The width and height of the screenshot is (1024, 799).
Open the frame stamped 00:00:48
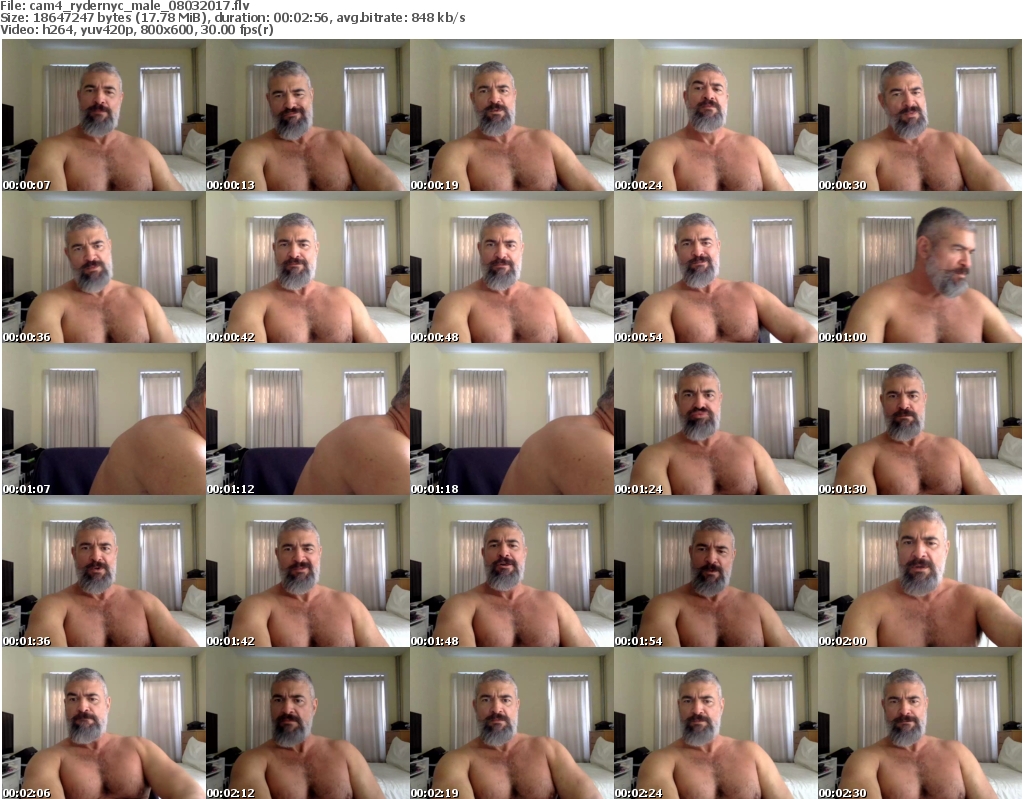click(511, 267)
